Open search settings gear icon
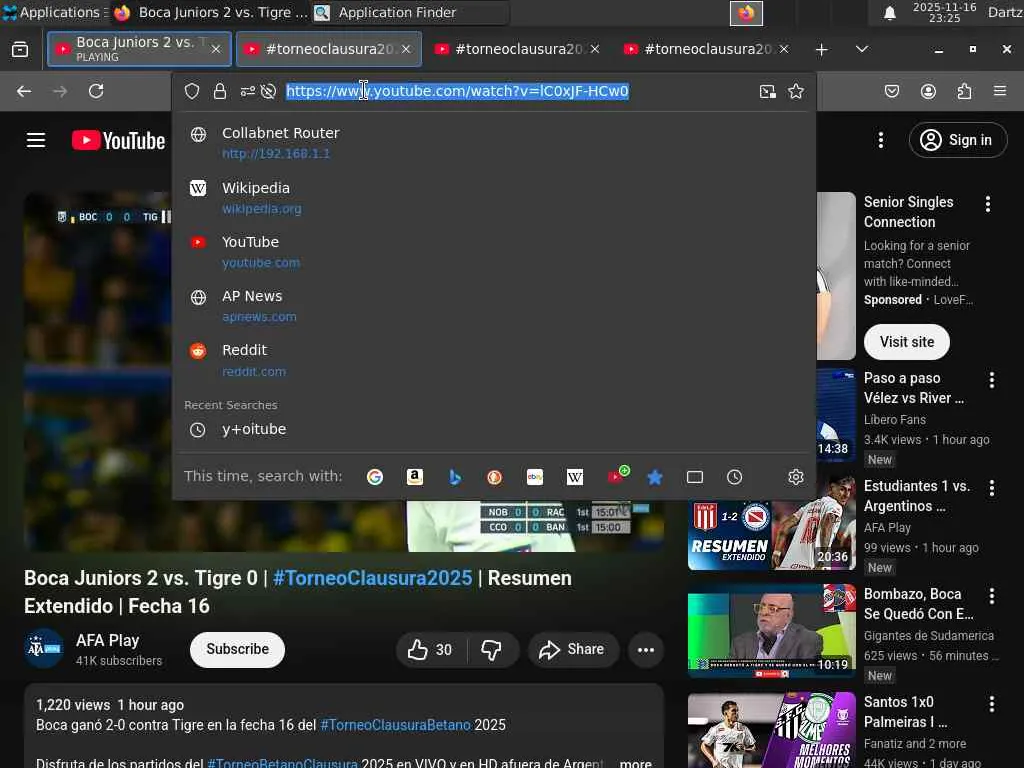Screen dimensions: 1024x768 [x=795, y=477]
